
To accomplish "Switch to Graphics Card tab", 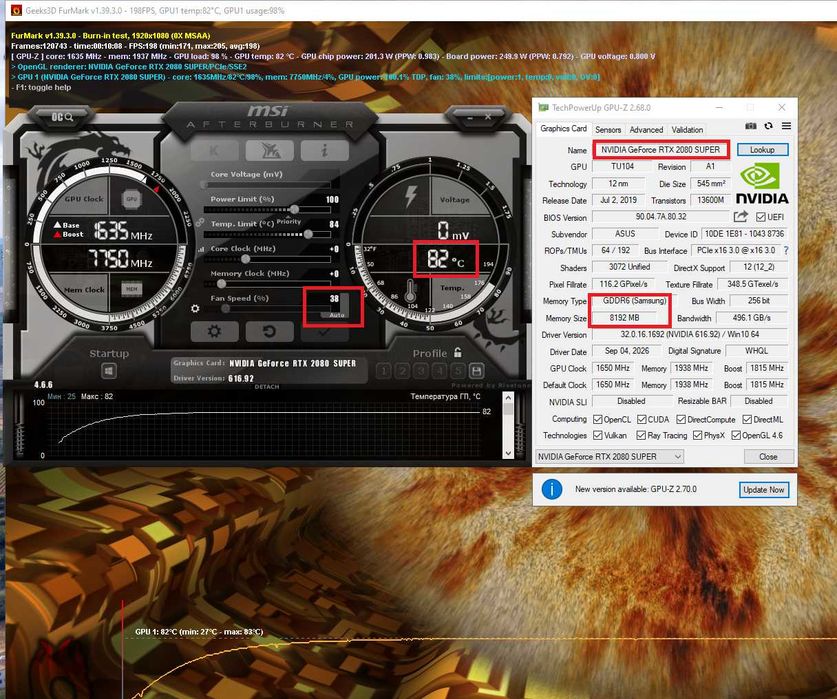I will (563, 129).
